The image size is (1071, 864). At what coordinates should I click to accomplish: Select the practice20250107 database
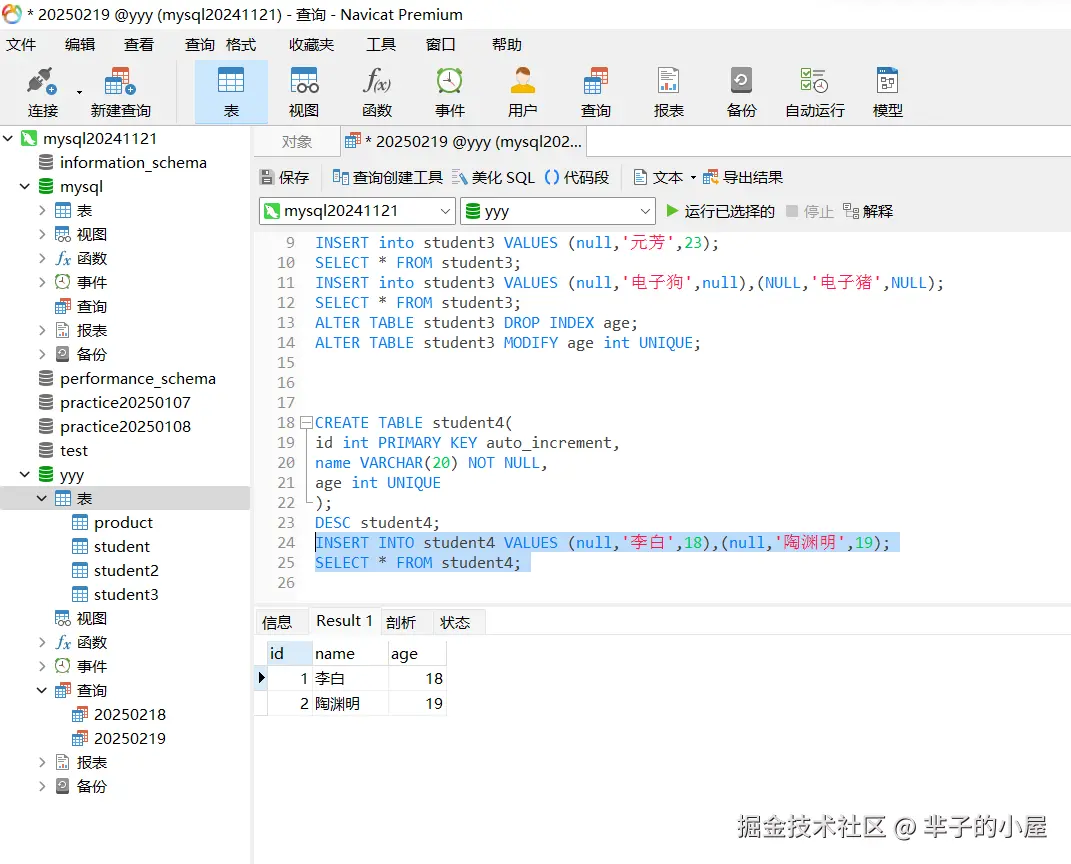point(125,402)
